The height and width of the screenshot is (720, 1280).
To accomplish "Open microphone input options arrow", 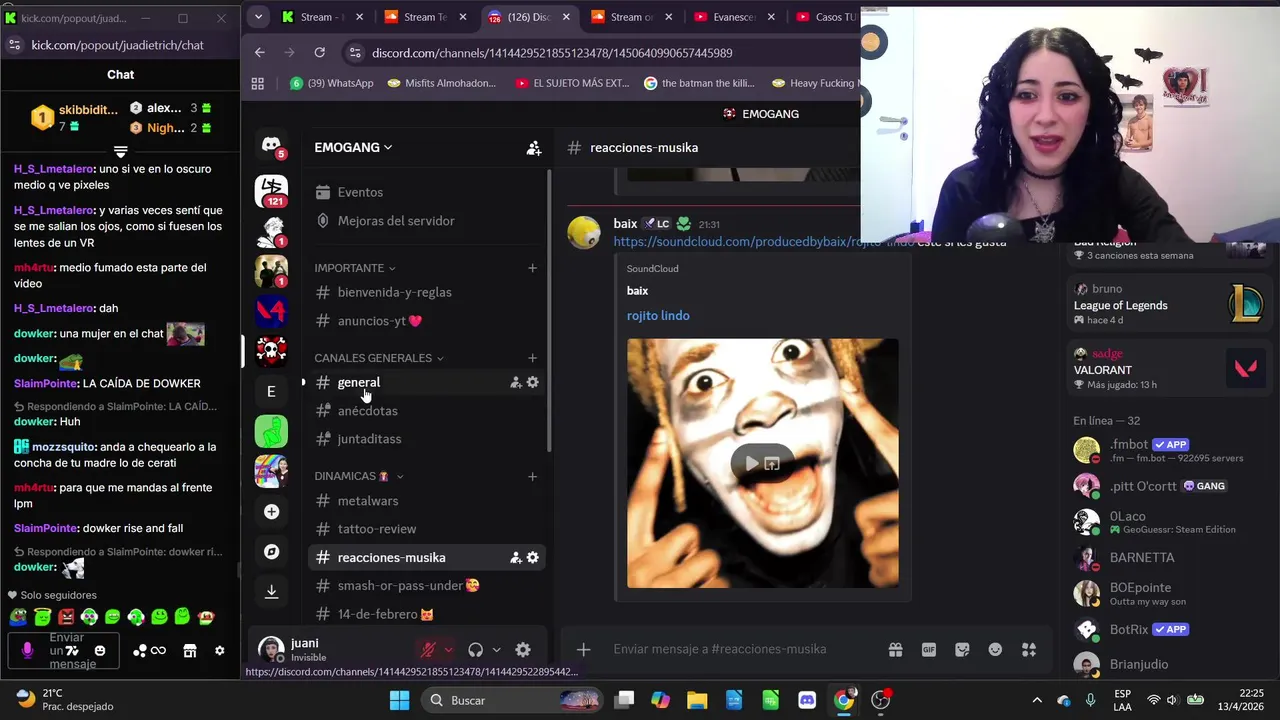I will click(x=448, y=650).
